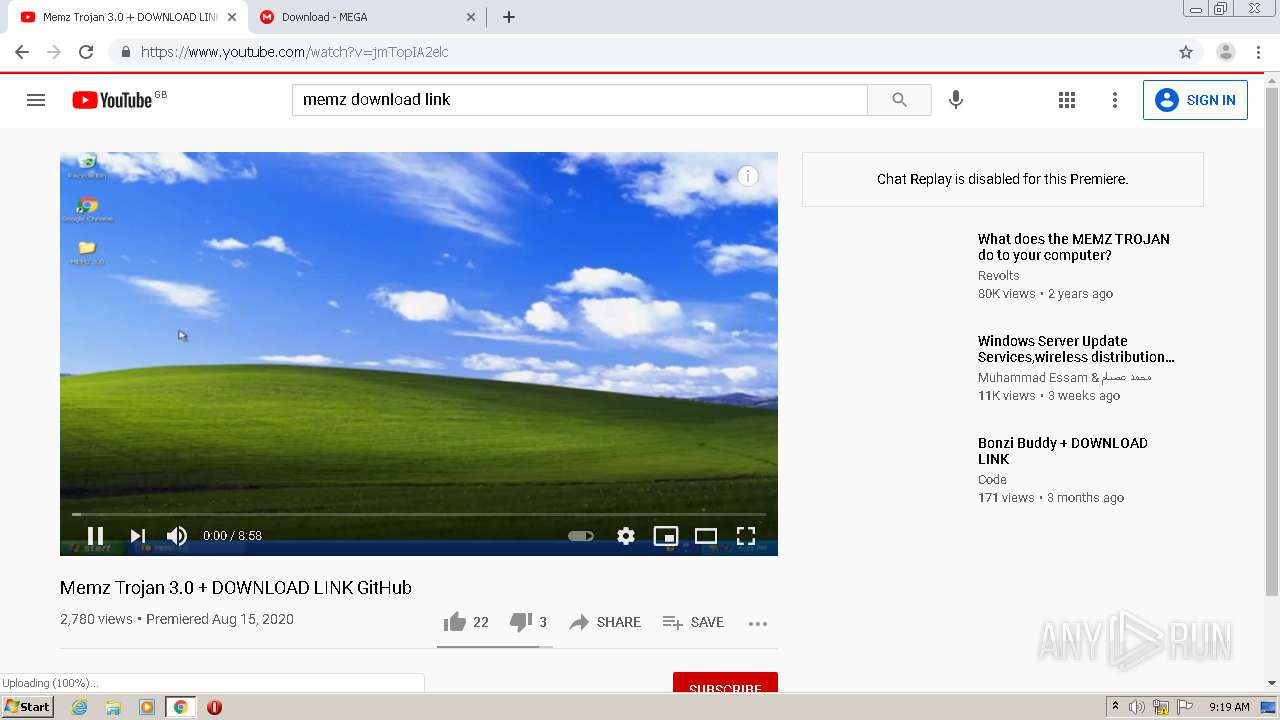Open system tray network icon
This screenshot has width=1280, height=720.
(x=1161, y=707)
